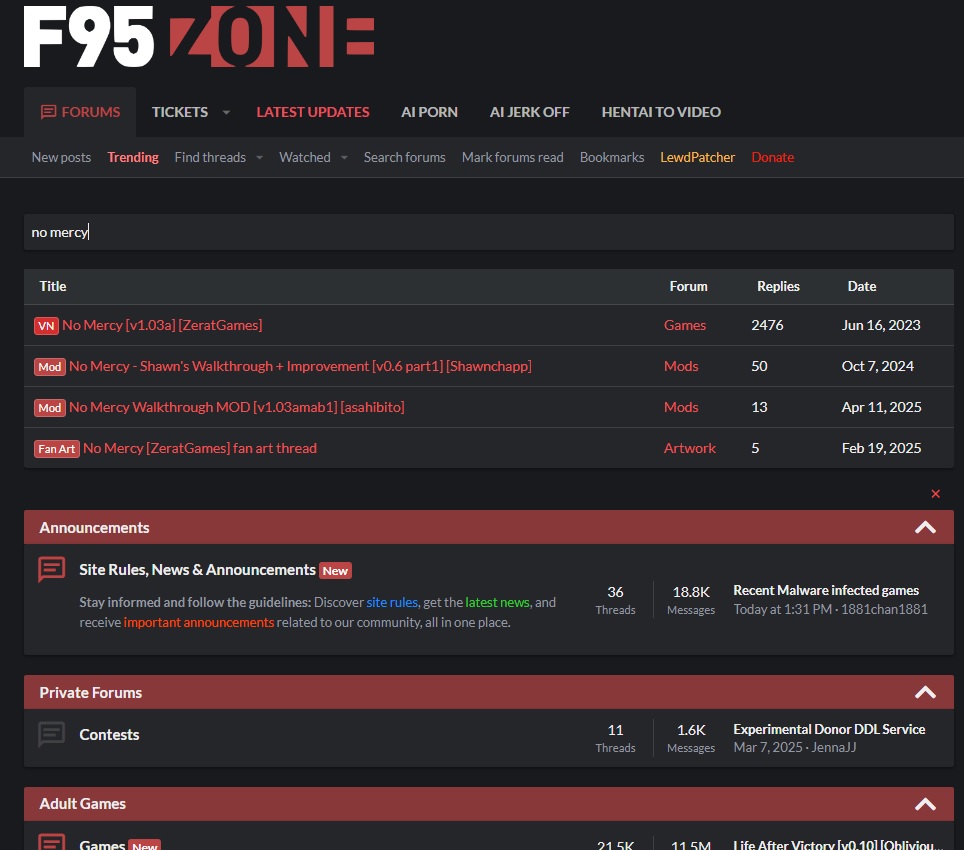964x850 pixels.
Task: Click the date Feb 19, 2025
Action: click(x=882, y=449)
